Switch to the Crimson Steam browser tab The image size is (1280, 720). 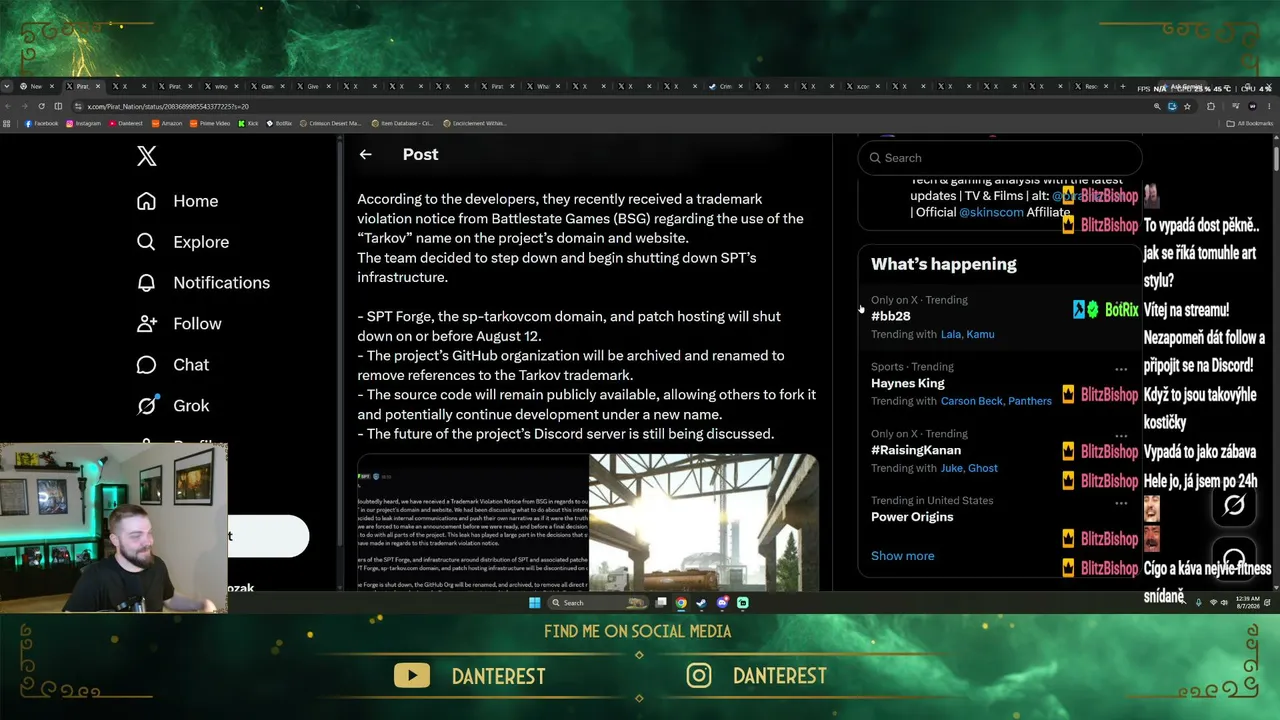tap(725, 87)
